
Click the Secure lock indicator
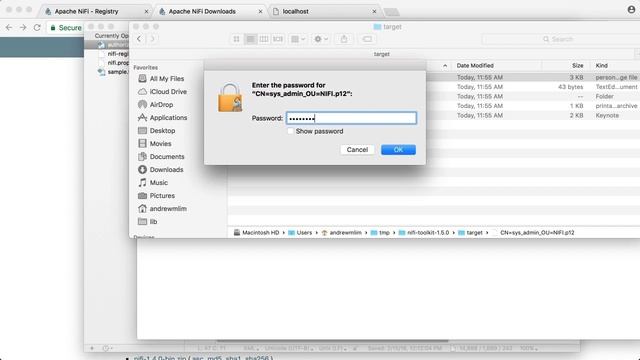66,28
